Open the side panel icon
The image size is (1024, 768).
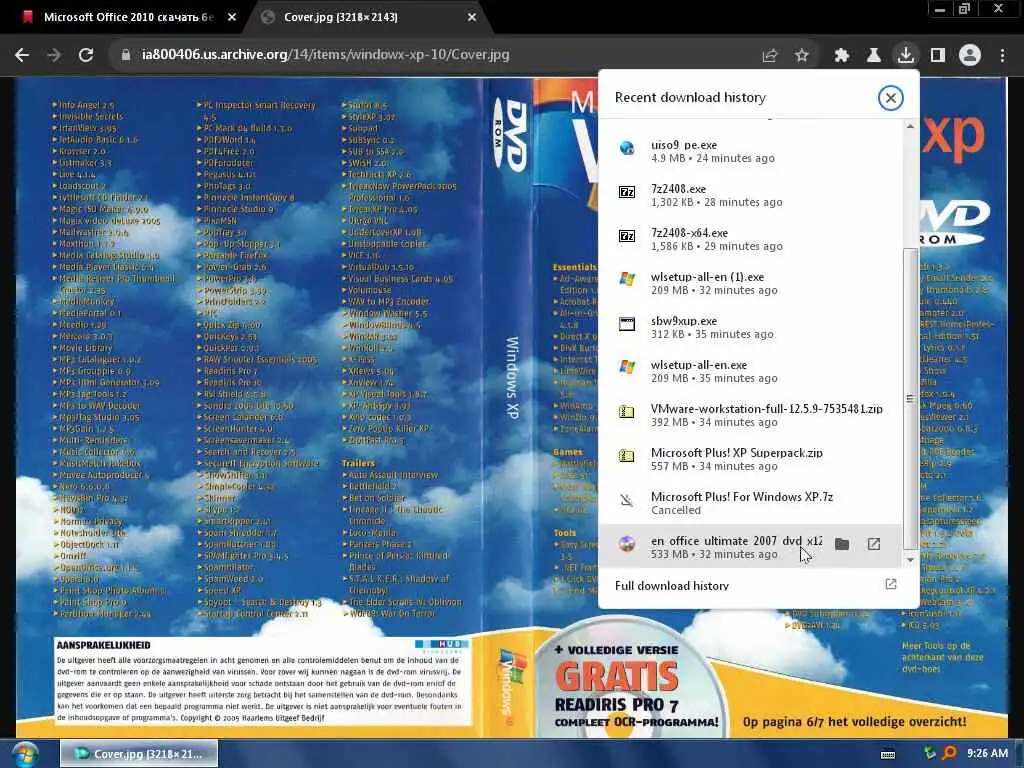938,56
